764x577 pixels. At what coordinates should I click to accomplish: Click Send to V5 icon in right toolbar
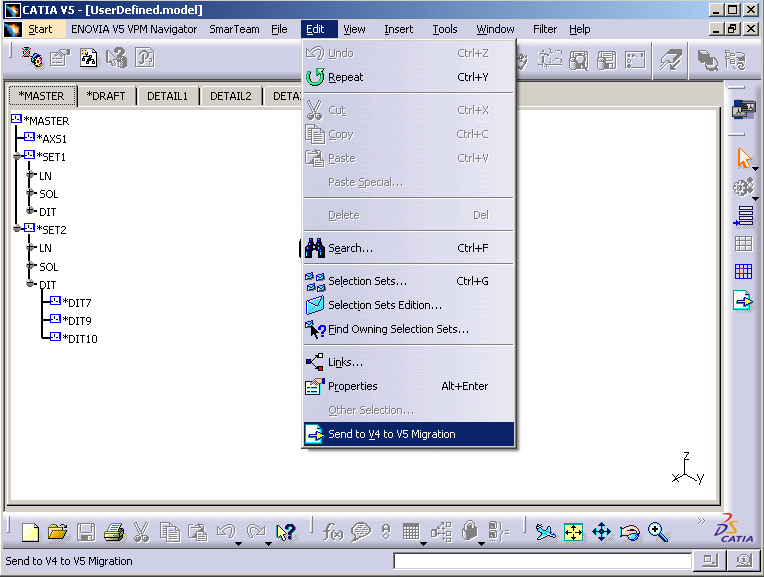pyautogui.click(x=743, y=299)
